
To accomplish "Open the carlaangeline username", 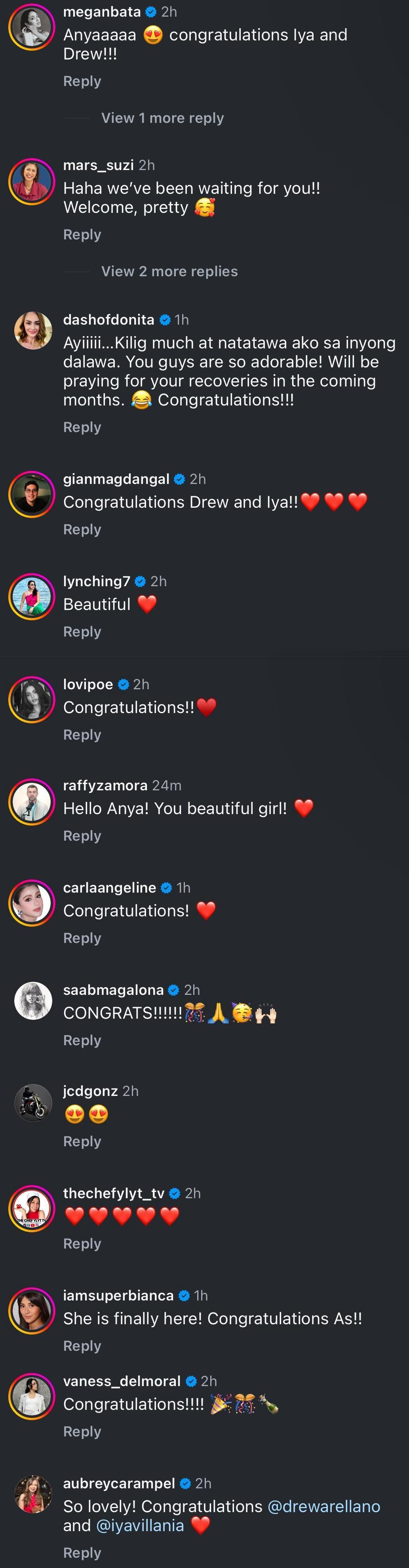I will coord(109,887).
